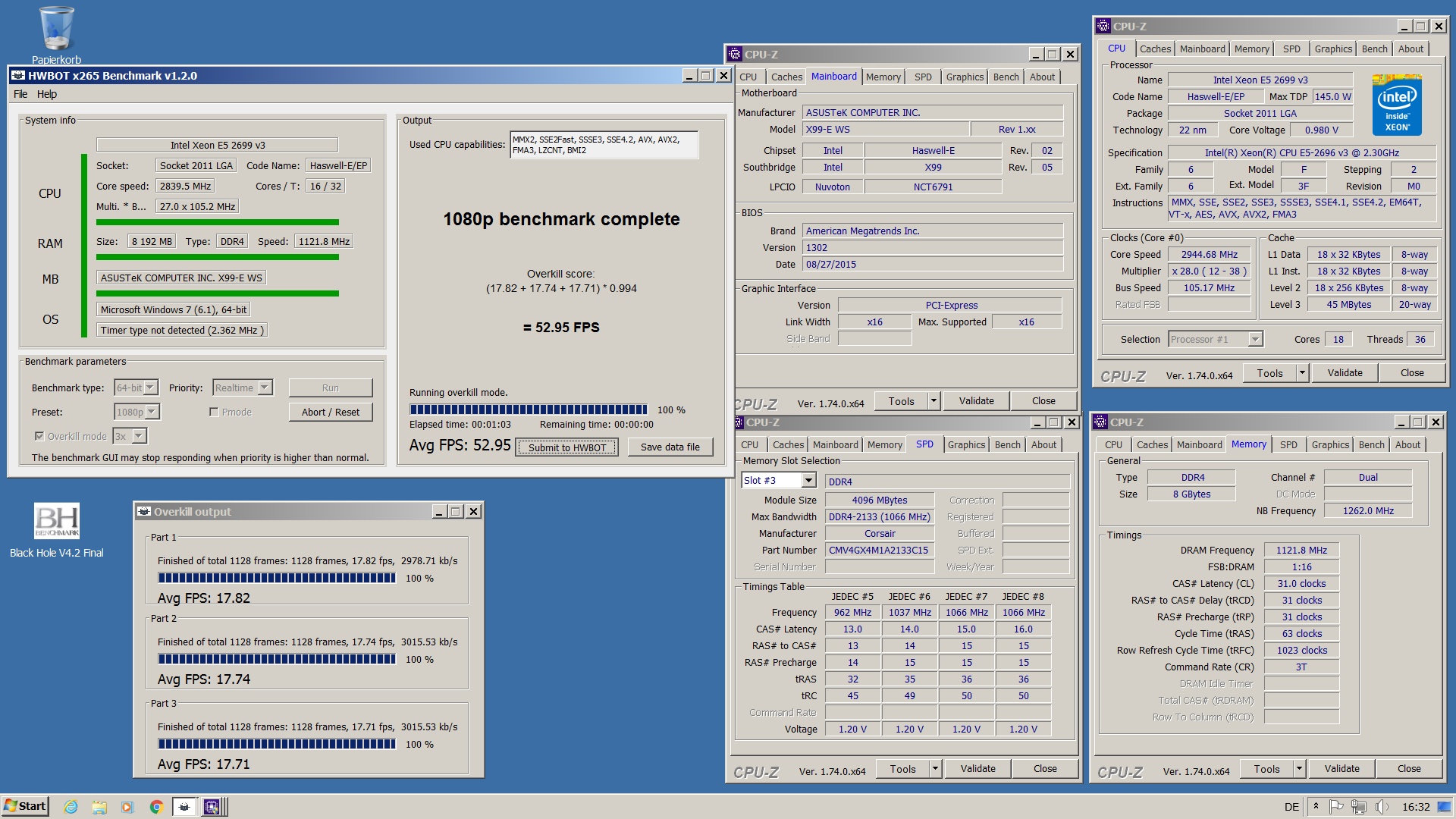Click Validate in CPU-Z SPD window
This screenshot has height=819, width=1456.
(x=978, y=769)
